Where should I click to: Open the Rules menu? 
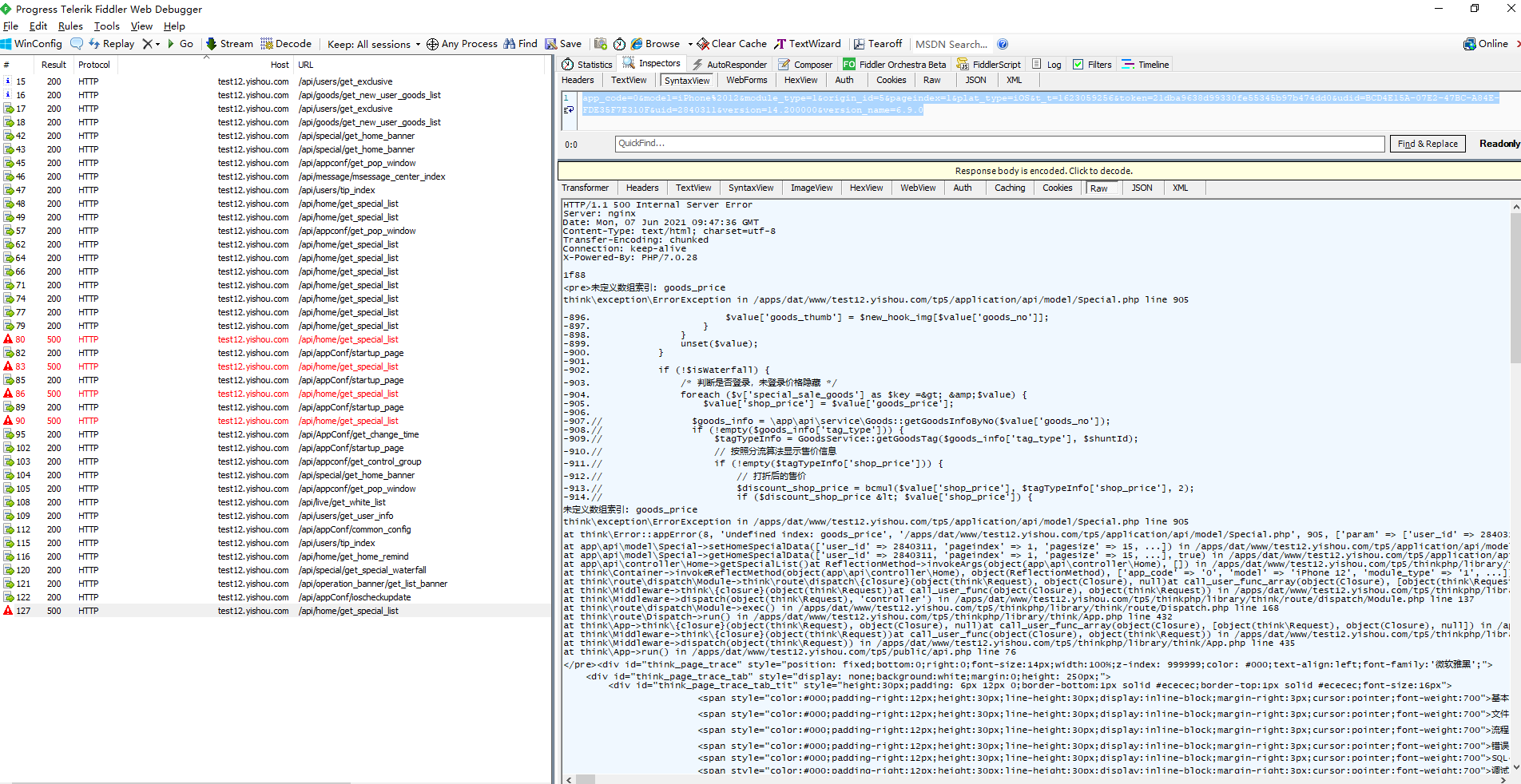[70, 26]
